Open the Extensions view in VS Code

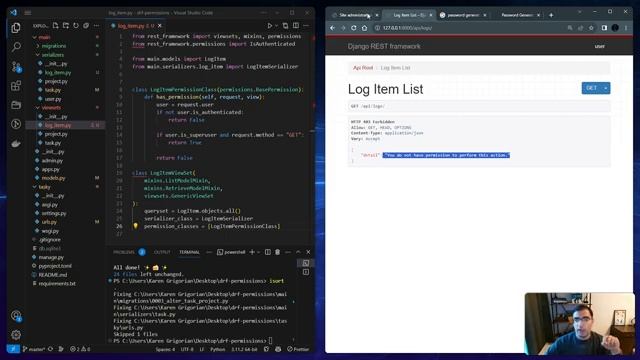(x=16, y=86)
